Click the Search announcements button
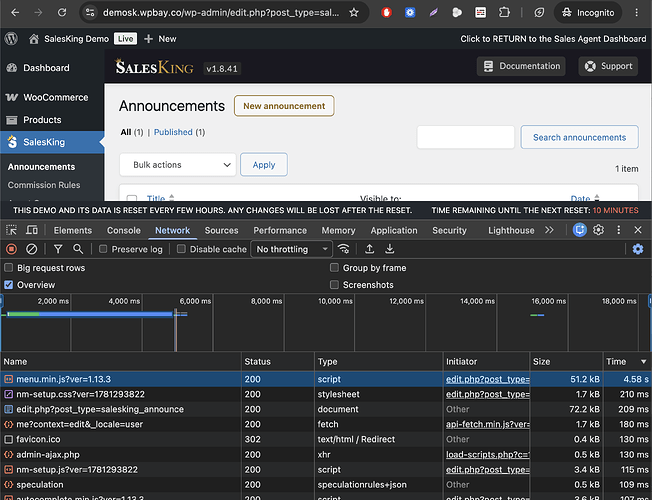Screen dimensions: 652x500 coord(579,137)
